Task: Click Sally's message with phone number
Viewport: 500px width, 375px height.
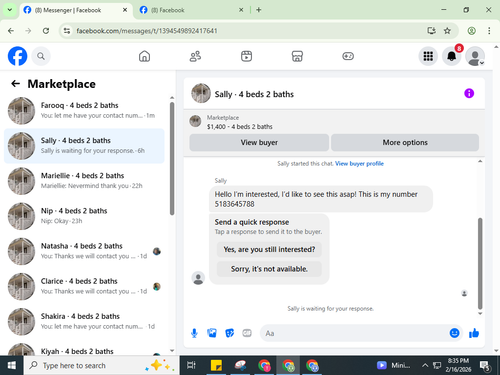Action: 321,199
